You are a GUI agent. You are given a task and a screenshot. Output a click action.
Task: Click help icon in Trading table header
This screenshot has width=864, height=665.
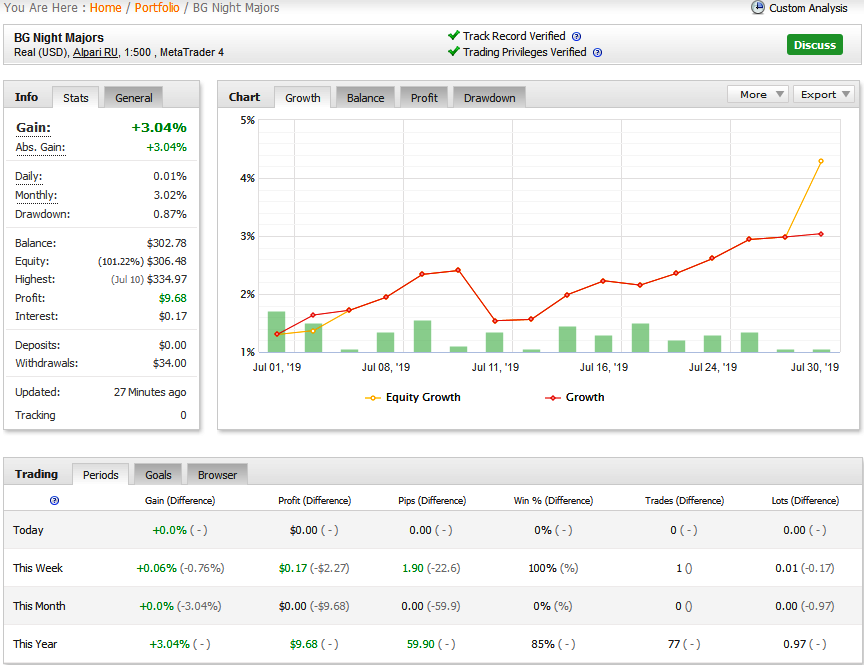click(54, 500)
